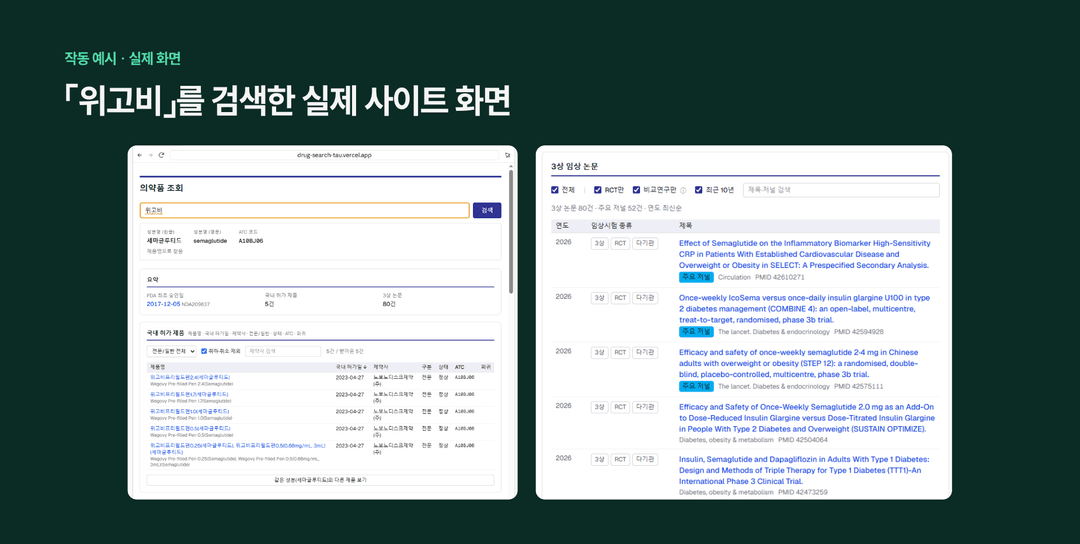
Task: Click the 연도 column header
Action: tap(563, 226)
